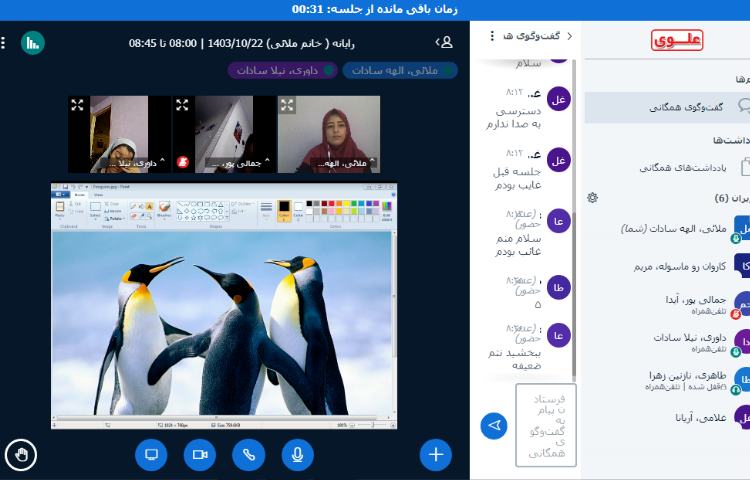Click chat message 'ببخشید نتم ضعیفه'

point(515,359)
